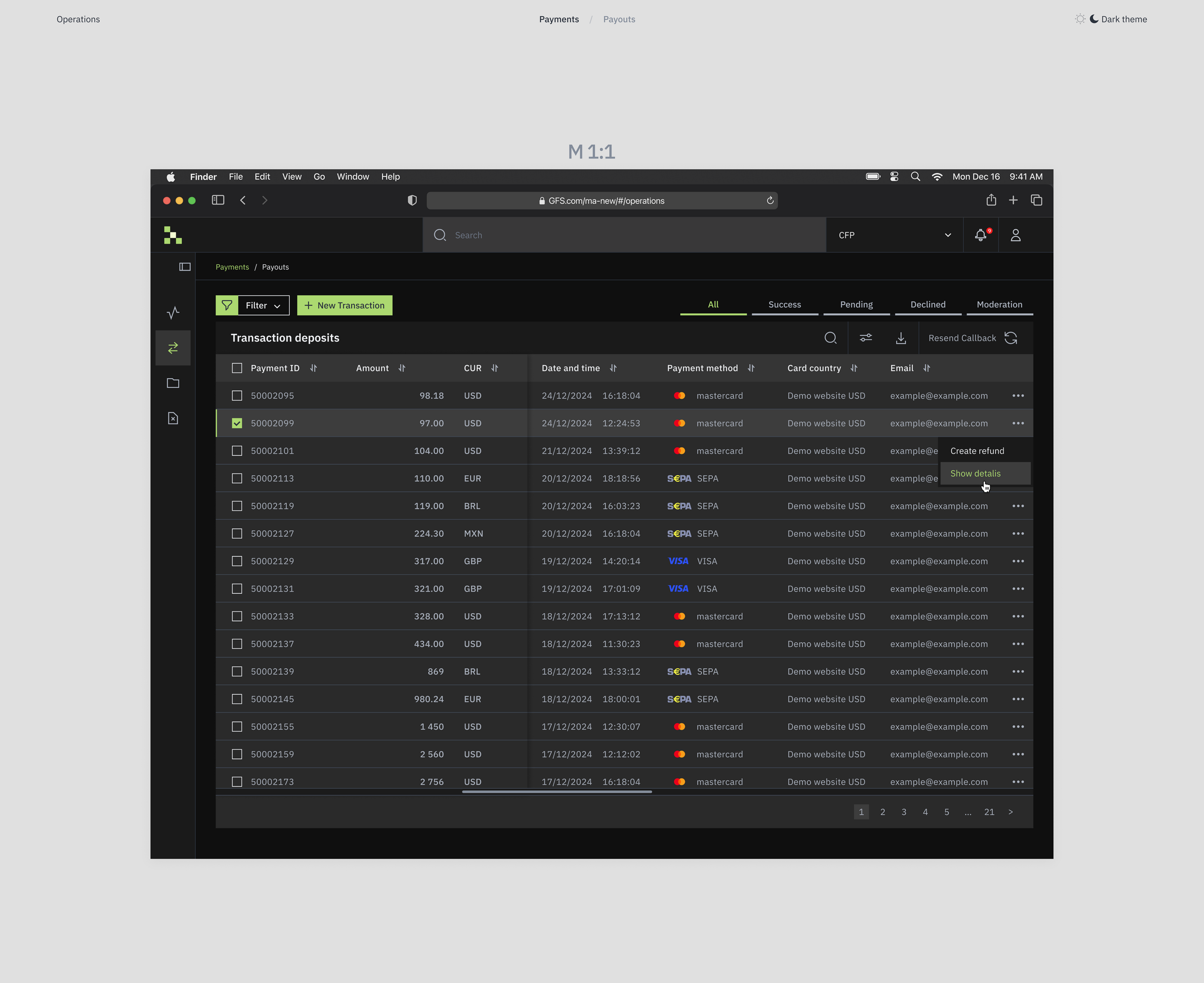Switch to the Declined tab
Image resolution: width=1204 pixels, height=983 pixels.
pyautogui.click(x=927, y=305)
